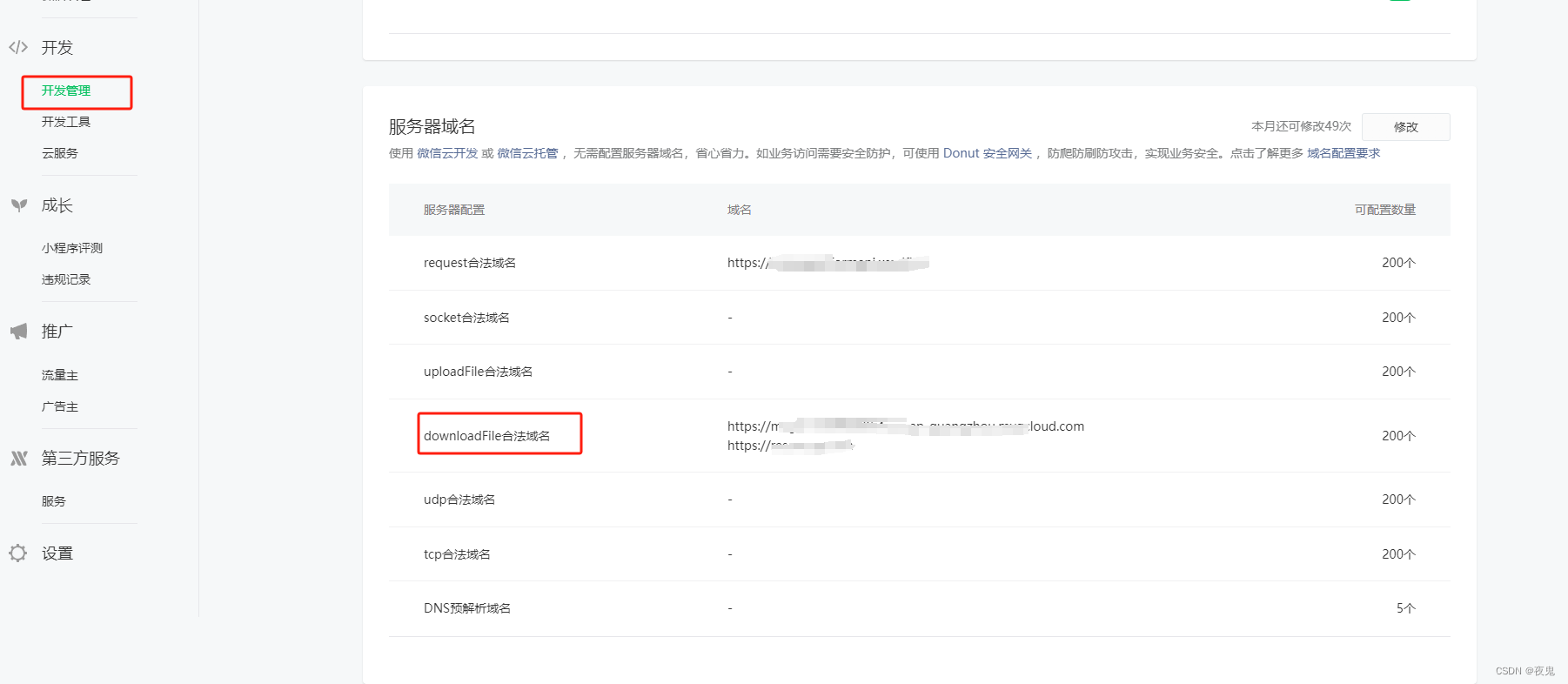The width and height of the screenshot is (1568, 684).
Task: Open the 设置 section
Action: (57, 553)
